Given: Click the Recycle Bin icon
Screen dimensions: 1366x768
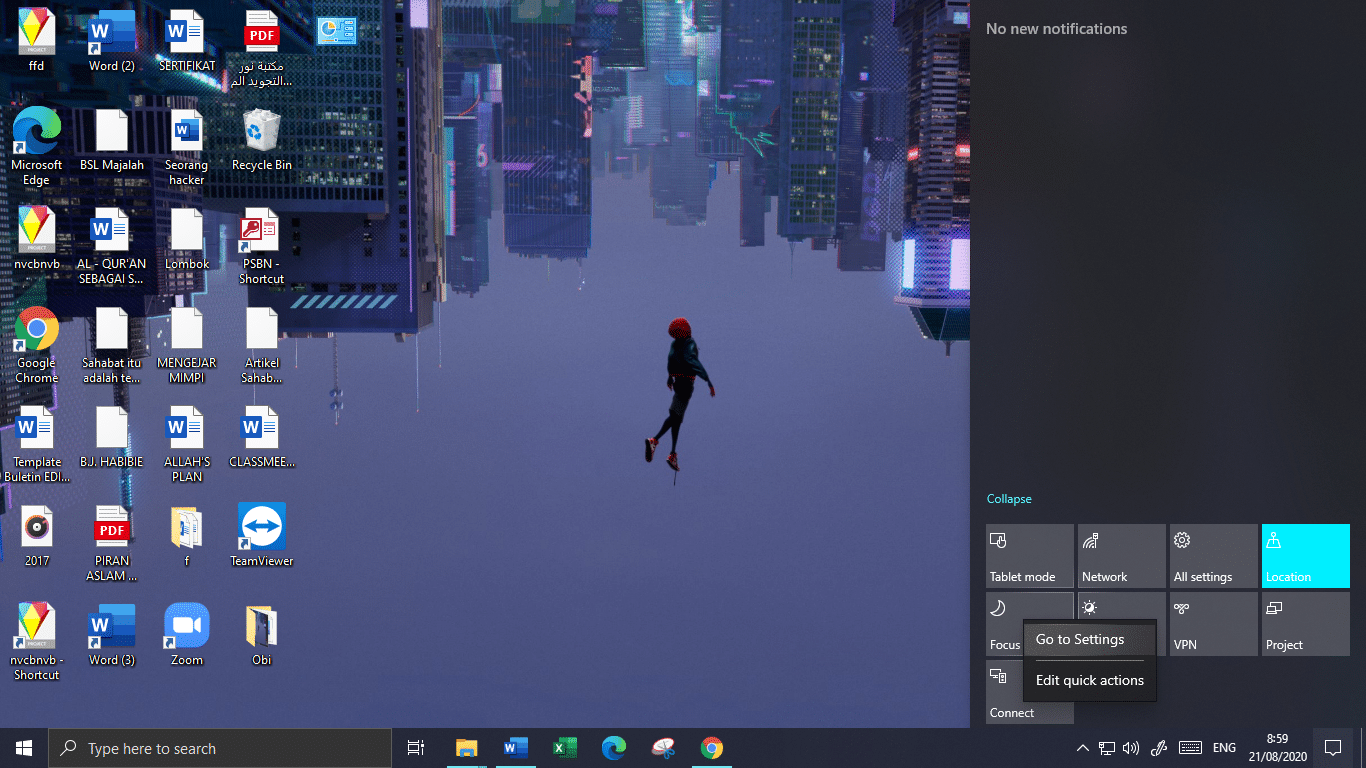Looking at the screenshot, I should [x=262, y=140].
